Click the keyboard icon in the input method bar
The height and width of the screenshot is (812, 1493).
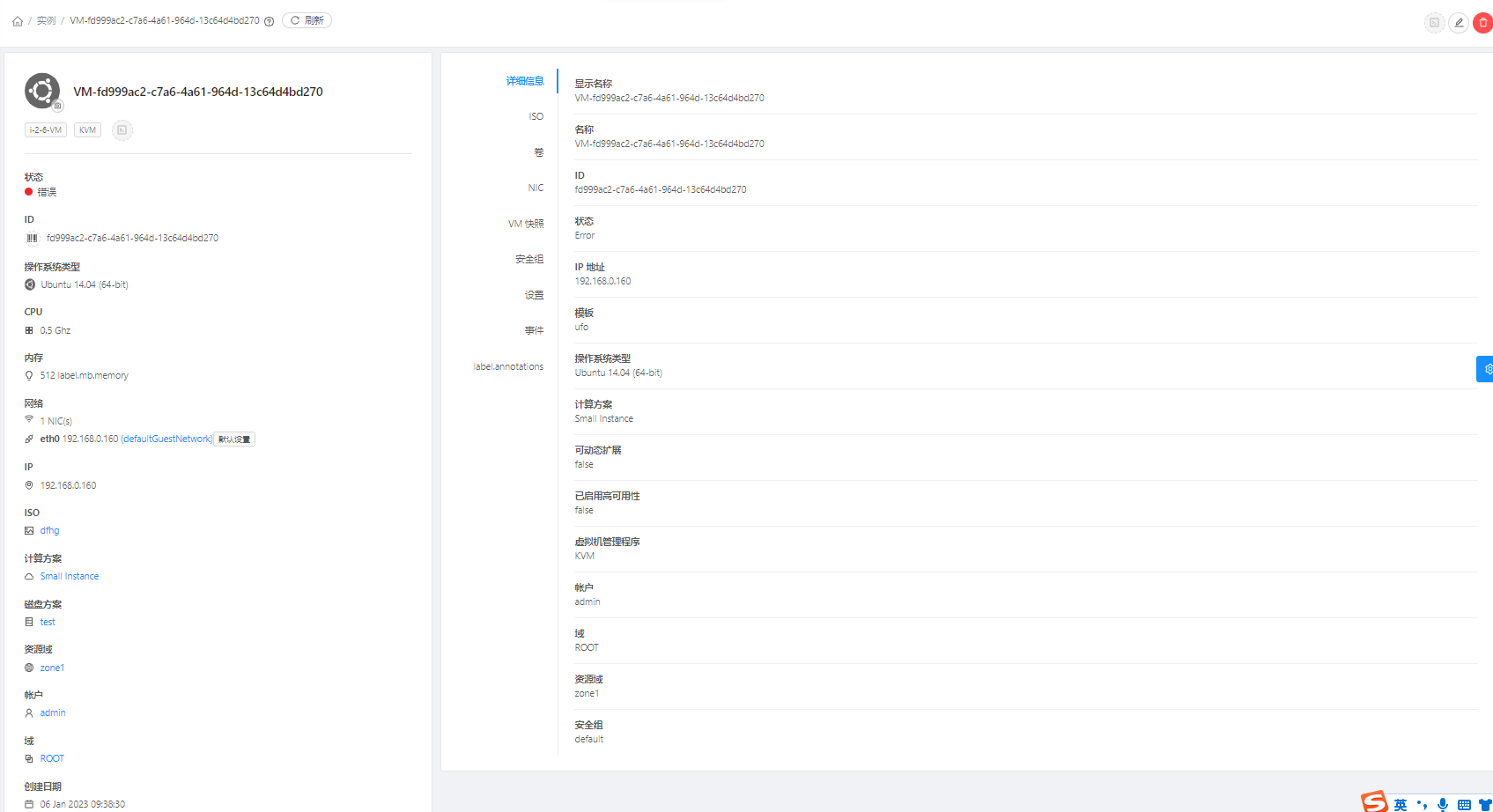1463,804
